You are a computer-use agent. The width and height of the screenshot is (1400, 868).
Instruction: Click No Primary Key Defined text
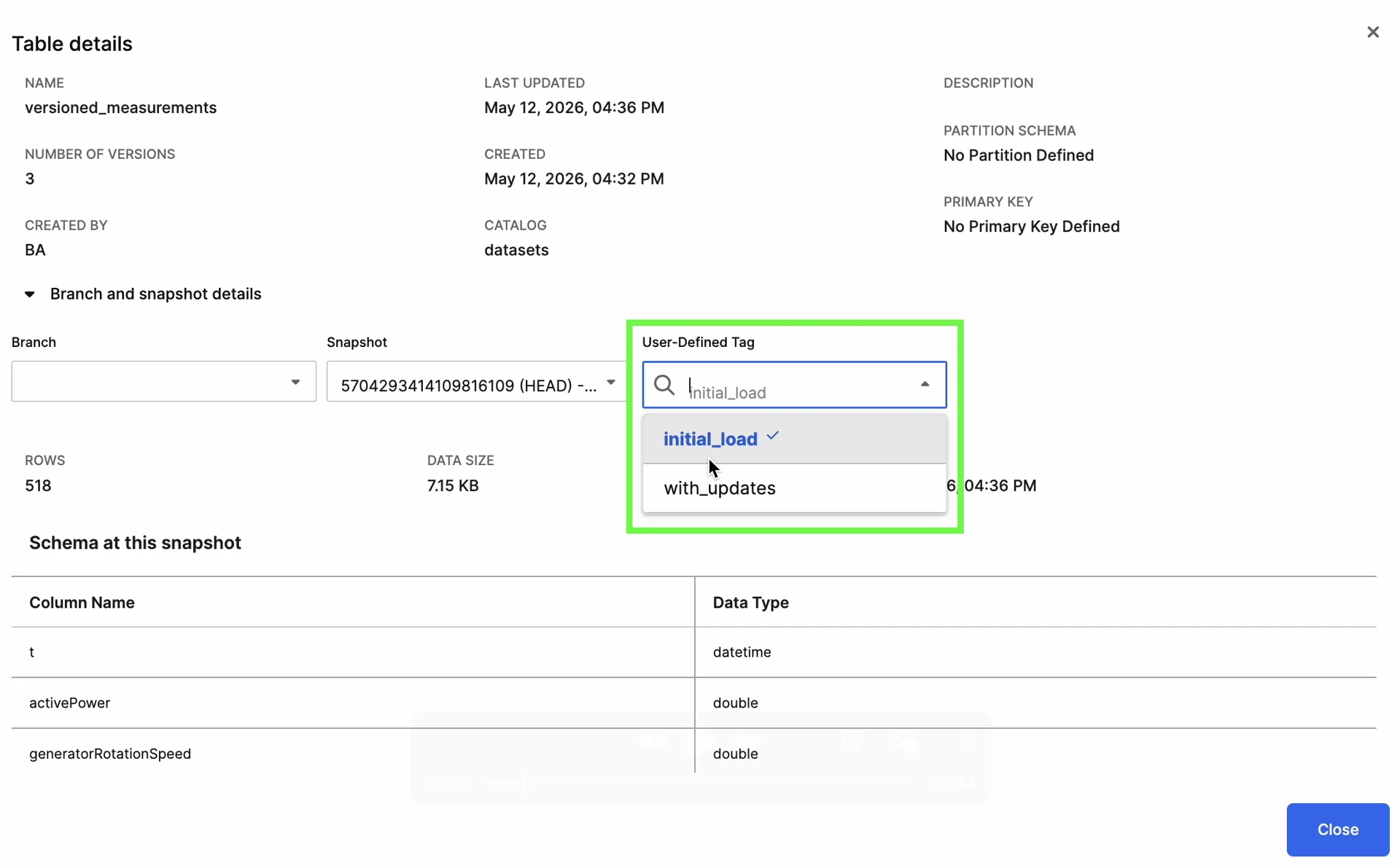tap(1031, 227)
